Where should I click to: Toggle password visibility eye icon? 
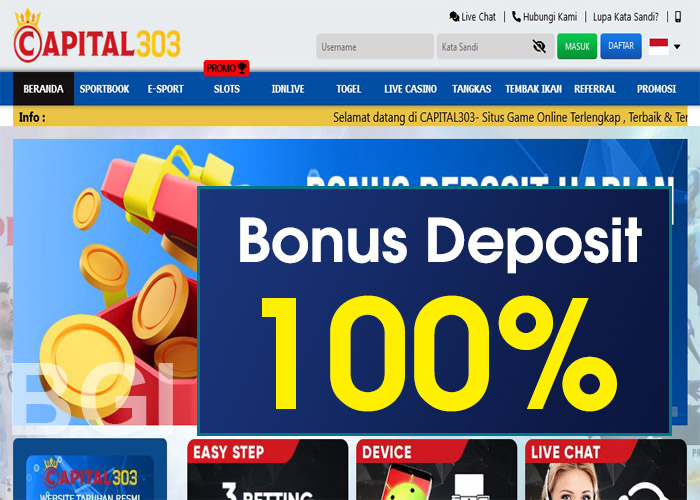(x=539, y=46)
